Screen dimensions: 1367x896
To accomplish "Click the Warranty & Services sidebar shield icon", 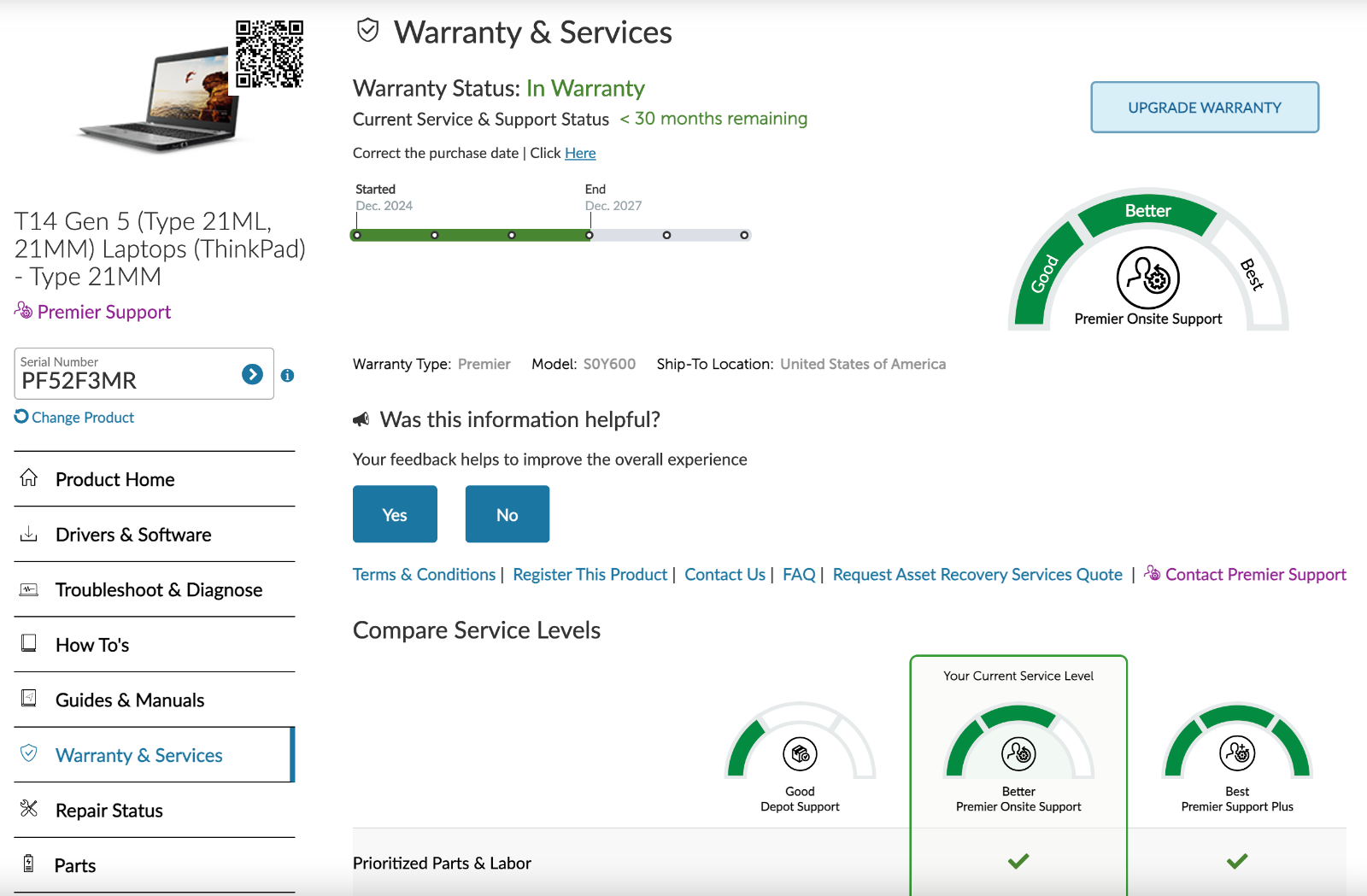I will tap(29, 753).
